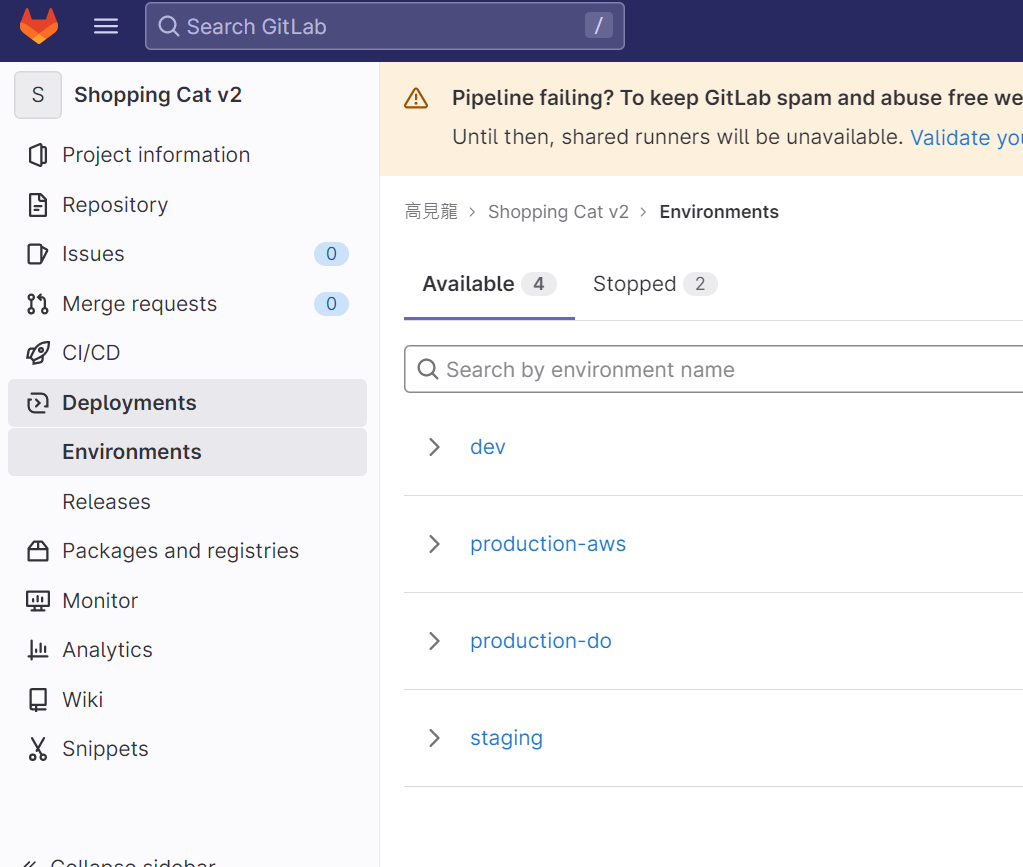Open the staging environment link
Screen dimensions: 1023x867
coord(506,738)
